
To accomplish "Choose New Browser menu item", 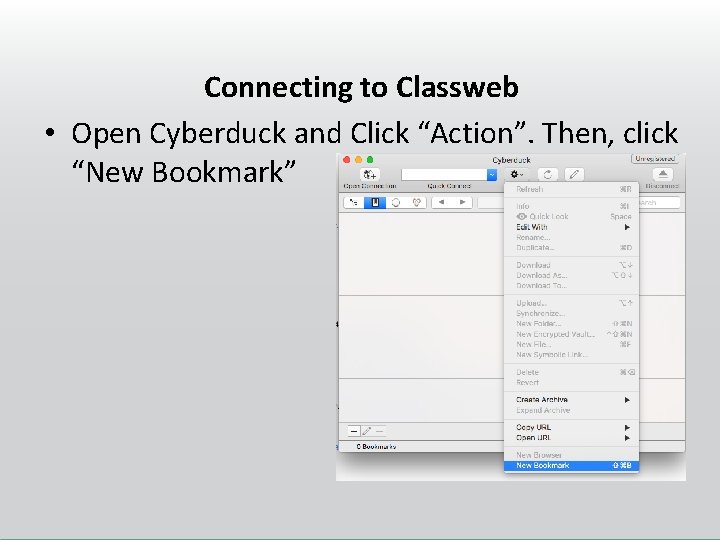I will tap(571, 455).
